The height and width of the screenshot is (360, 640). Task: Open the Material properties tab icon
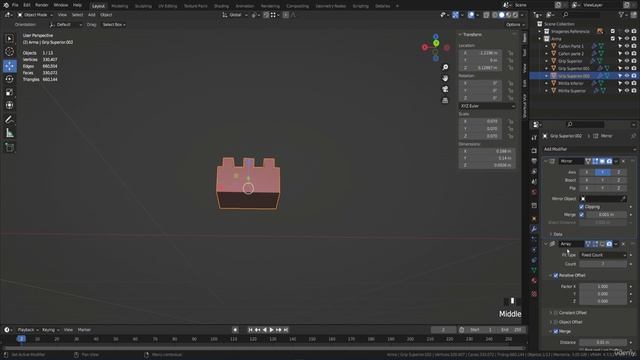click(x=534, y=281)
